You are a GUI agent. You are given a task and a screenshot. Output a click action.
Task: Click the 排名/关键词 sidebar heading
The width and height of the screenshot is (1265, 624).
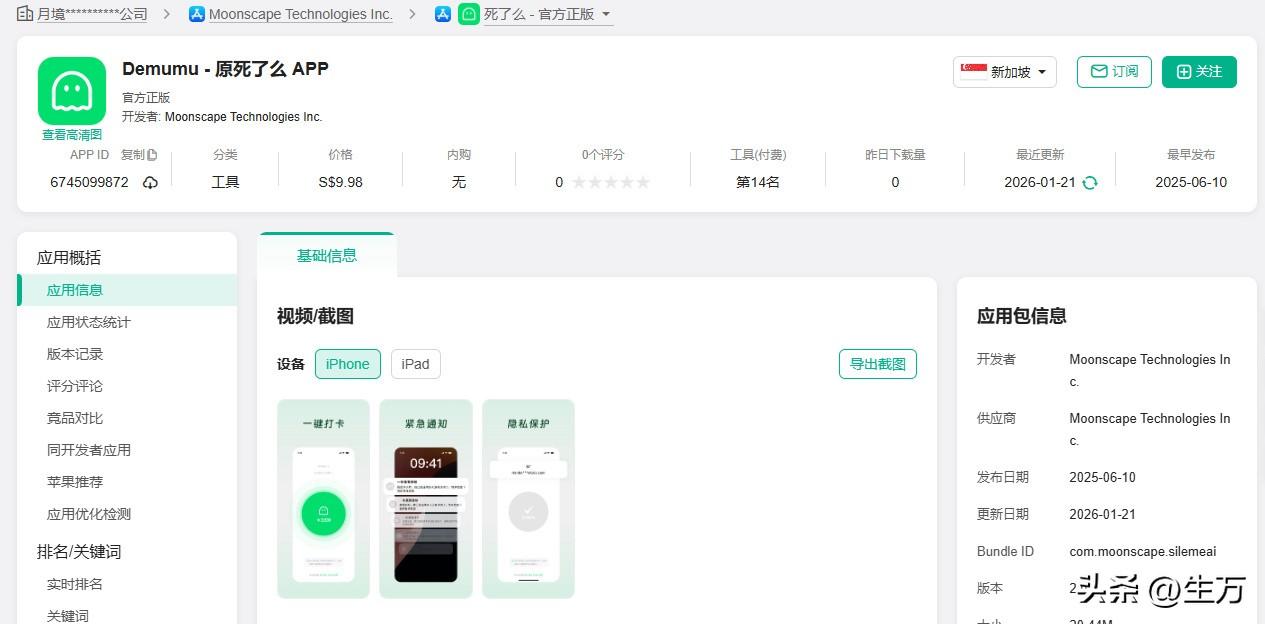79,551
